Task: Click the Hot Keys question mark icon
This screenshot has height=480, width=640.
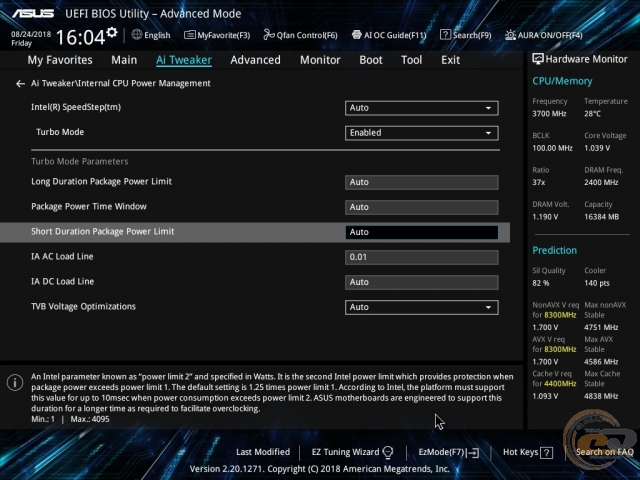Action: (x=546, y=453)
